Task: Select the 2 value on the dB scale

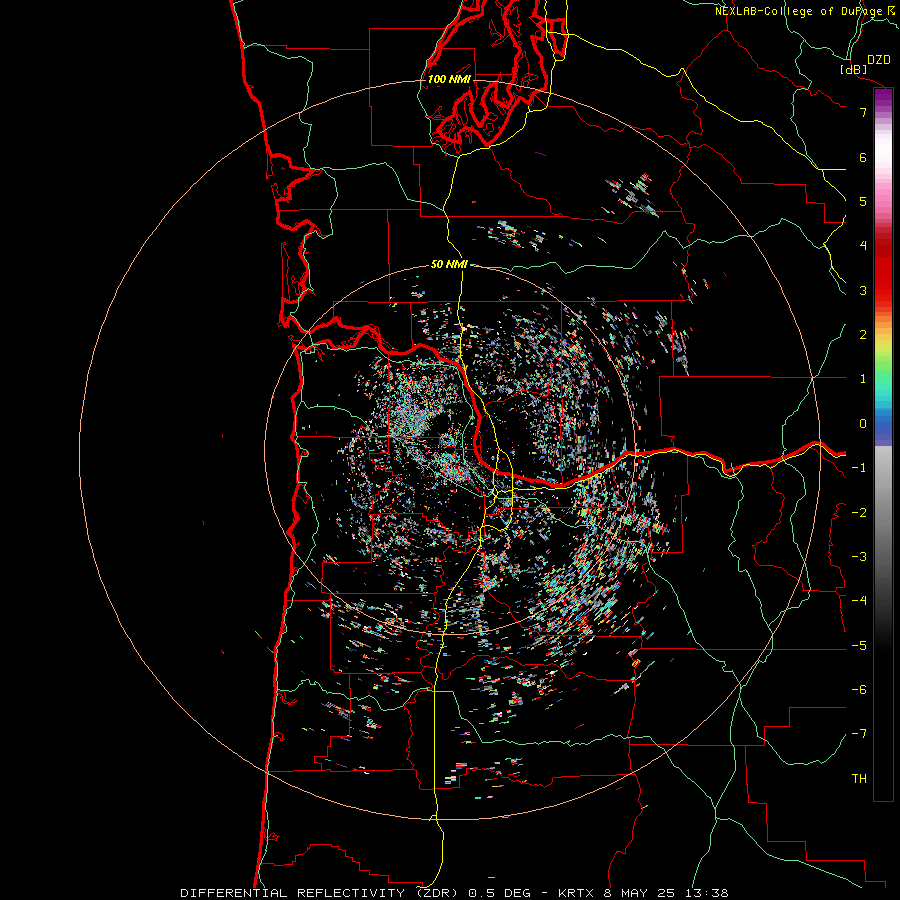Action: (x=863, y=335)
